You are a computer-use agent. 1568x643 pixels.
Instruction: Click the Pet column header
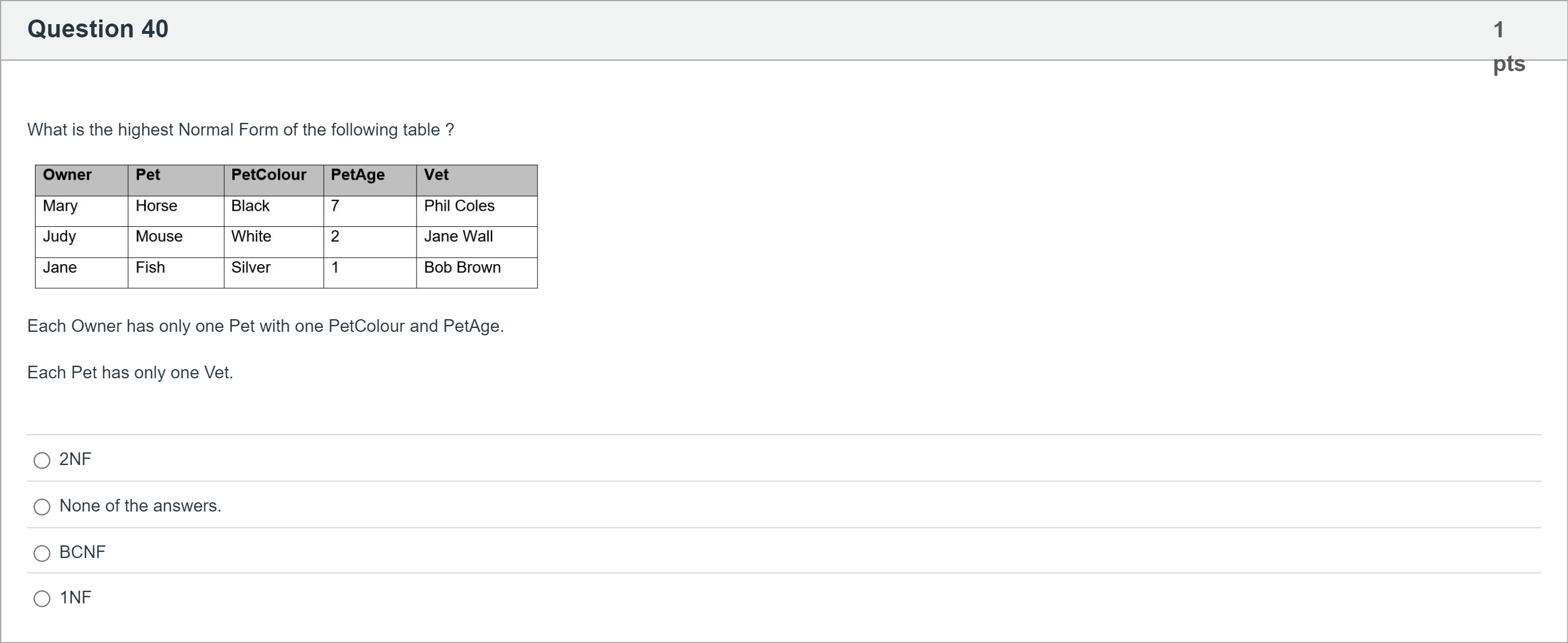coord(147,175)
